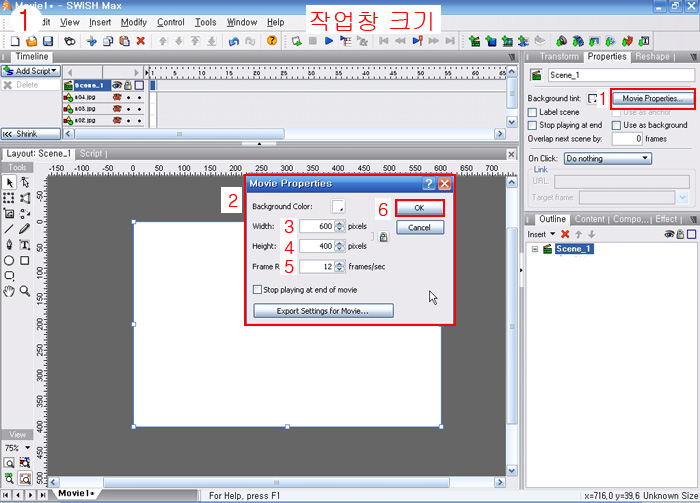700x503 pixels.
Task: Play the movie with the blue triangle
Action: tap(329, 41)
